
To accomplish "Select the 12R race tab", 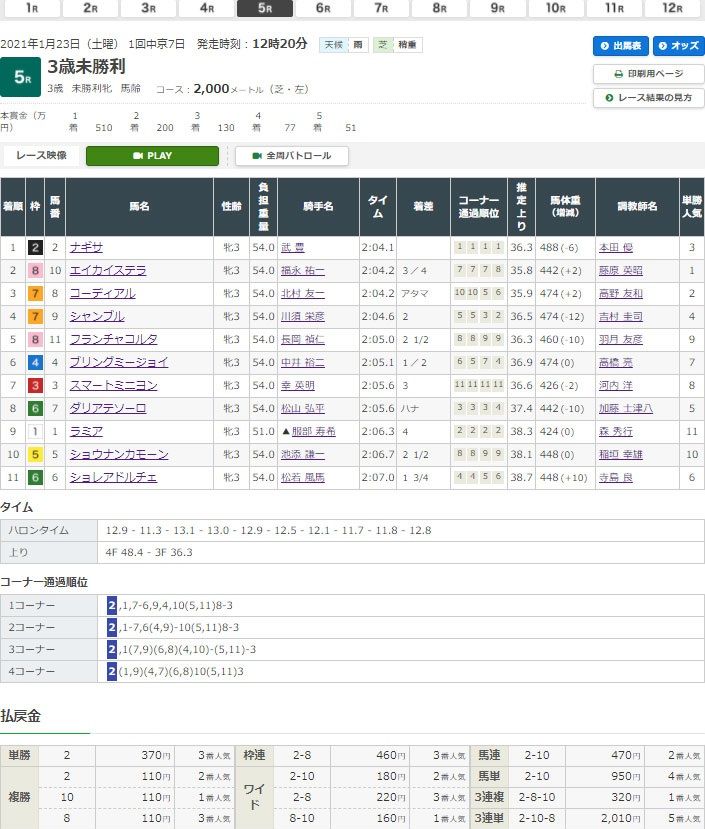I will tap(671, 8).
